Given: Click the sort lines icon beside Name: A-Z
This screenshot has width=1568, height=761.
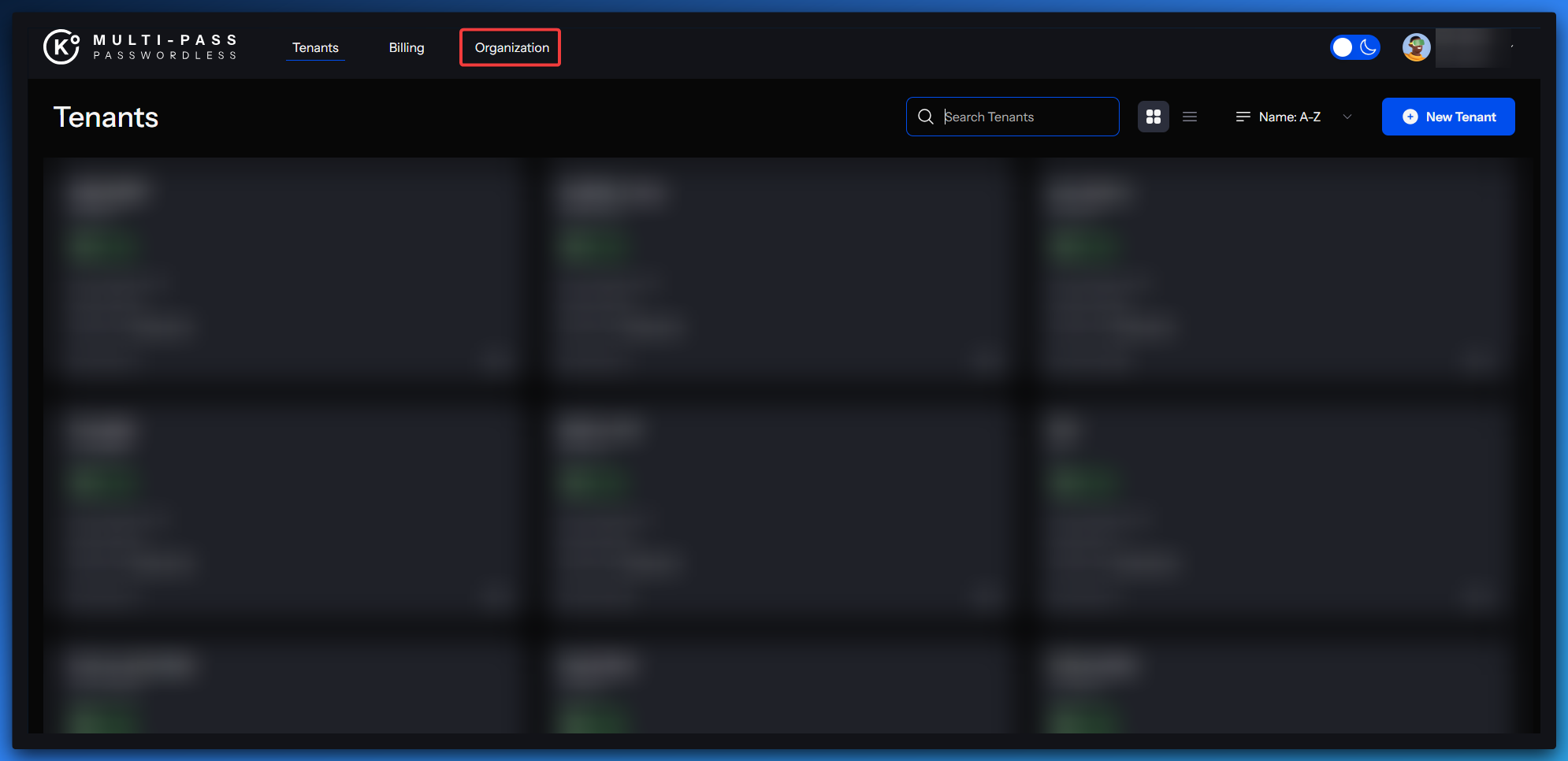Looking at the screenshot, I should tap(1243, 117).
